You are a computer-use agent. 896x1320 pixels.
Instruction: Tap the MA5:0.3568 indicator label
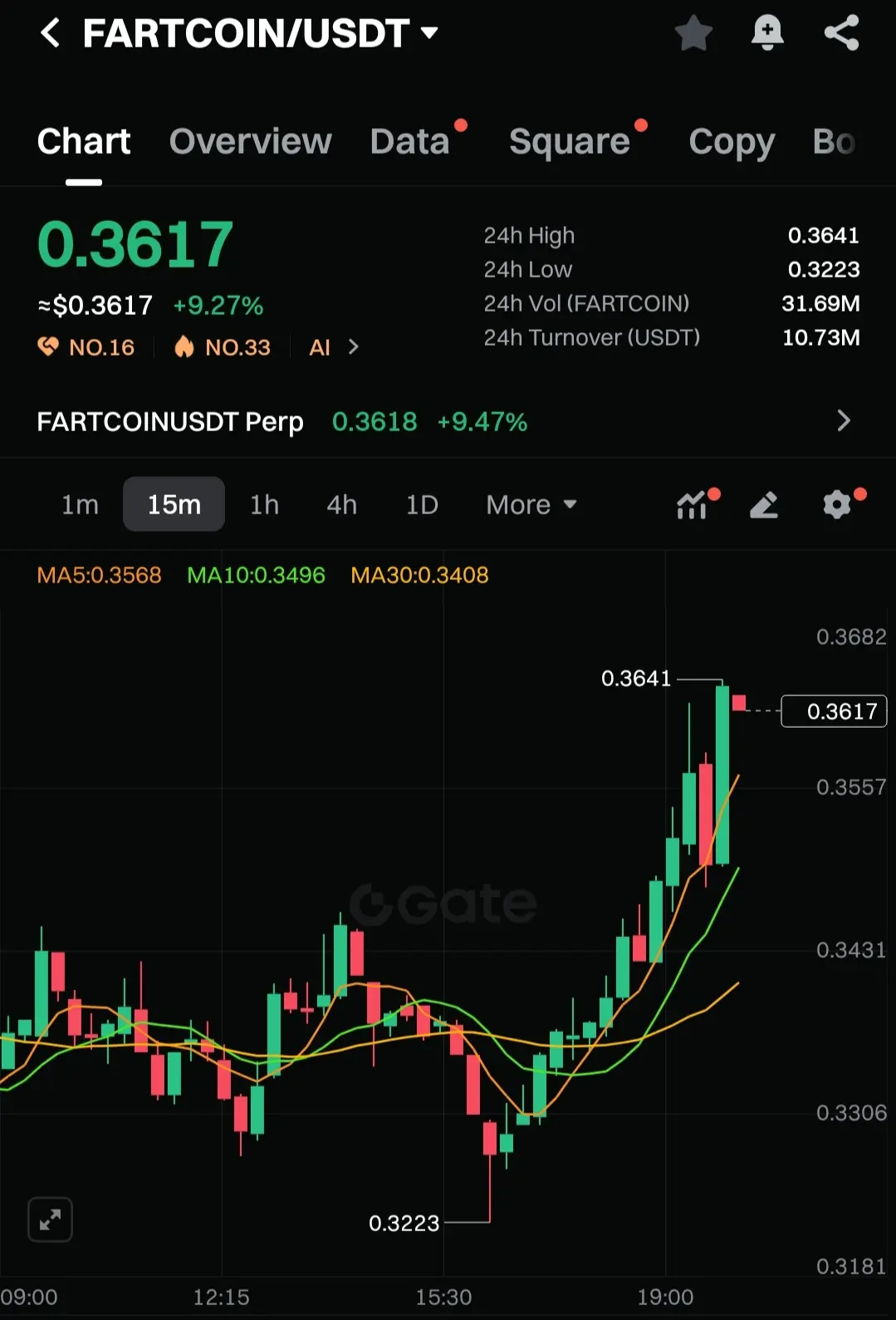[x=99, y=575]
